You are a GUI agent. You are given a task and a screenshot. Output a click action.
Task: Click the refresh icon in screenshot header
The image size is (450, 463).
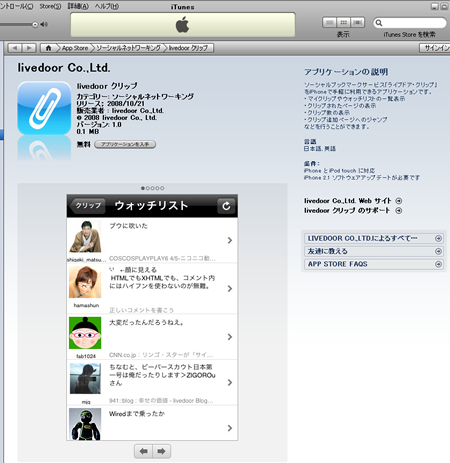point(226,206)
